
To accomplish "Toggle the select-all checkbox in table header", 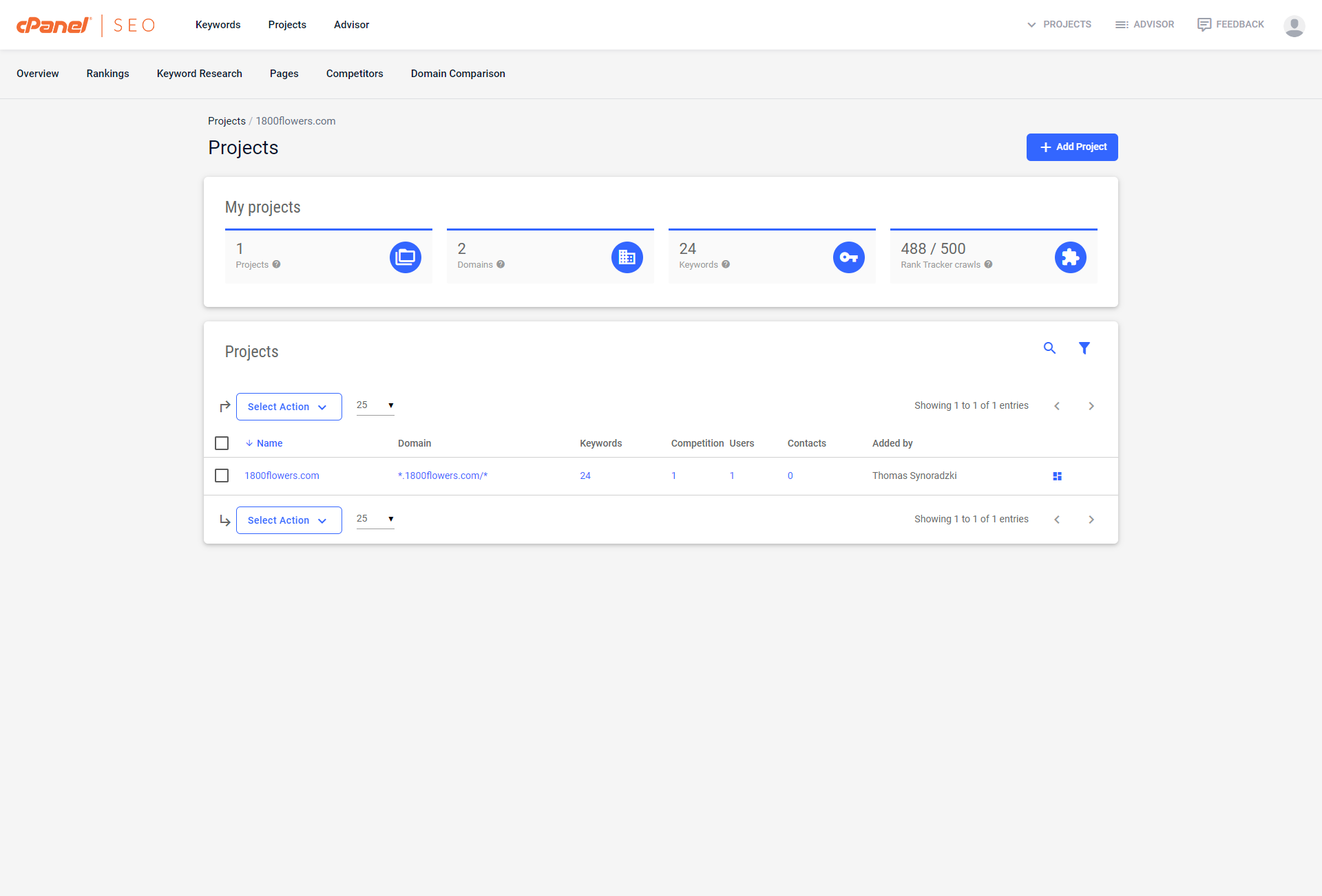I will click(222, 443).
